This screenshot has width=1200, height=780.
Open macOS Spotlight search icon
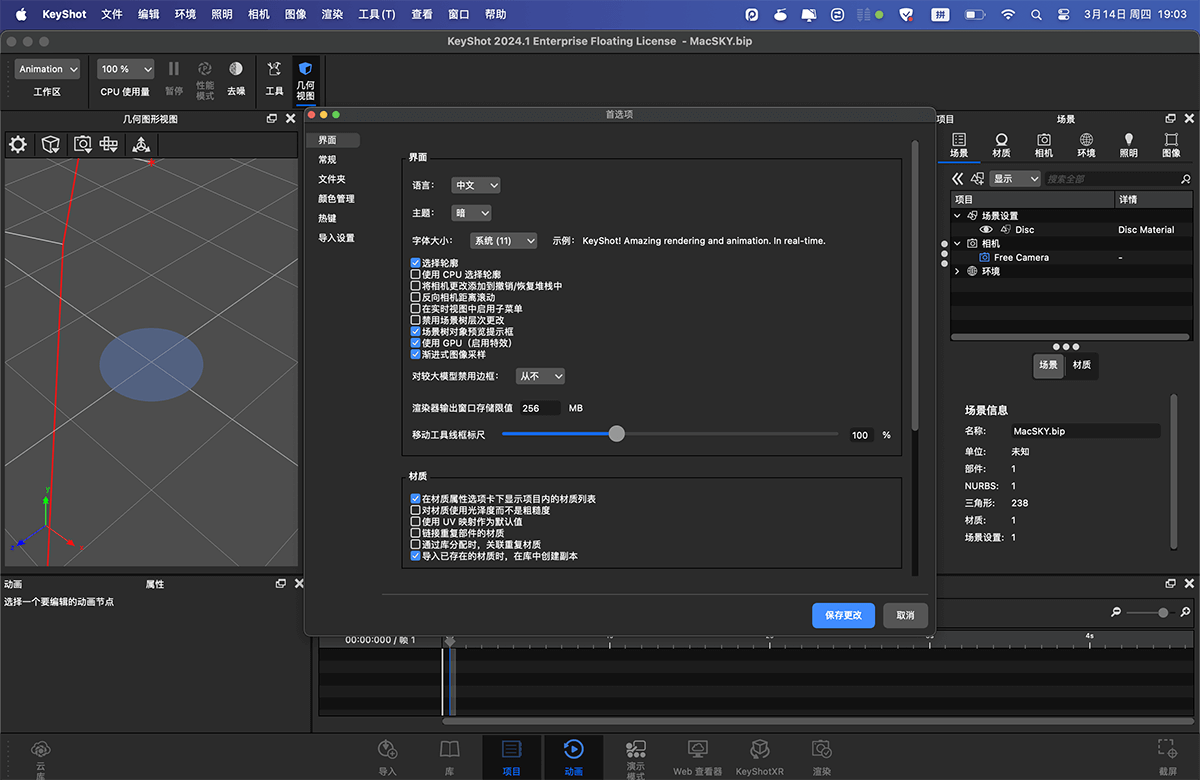tap(1035, 14)
